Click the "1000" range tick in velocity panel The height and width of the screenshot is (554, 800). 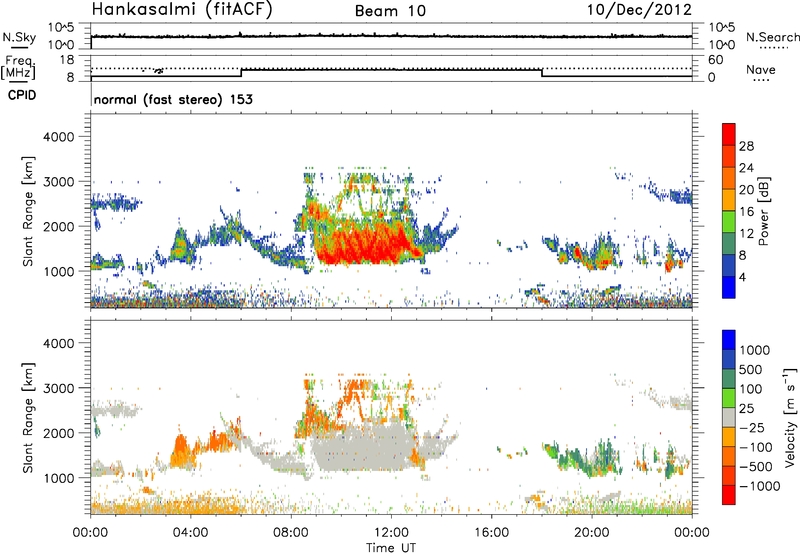point(59,478)
